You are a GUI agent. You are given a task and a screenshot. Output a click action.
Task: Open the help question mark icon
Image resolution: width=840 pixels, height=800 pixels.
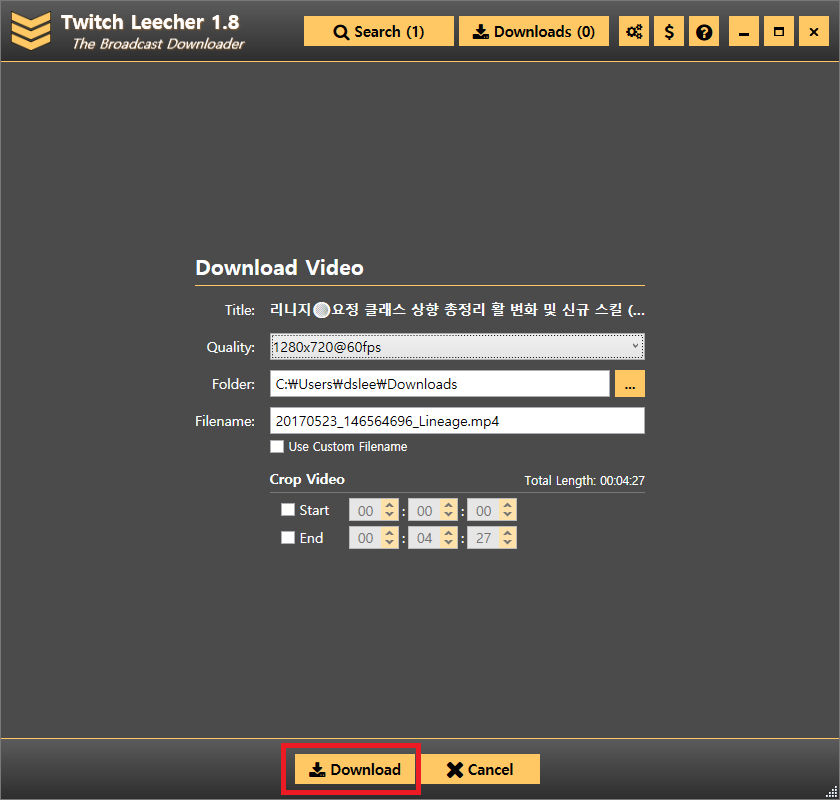pos(704,32)
